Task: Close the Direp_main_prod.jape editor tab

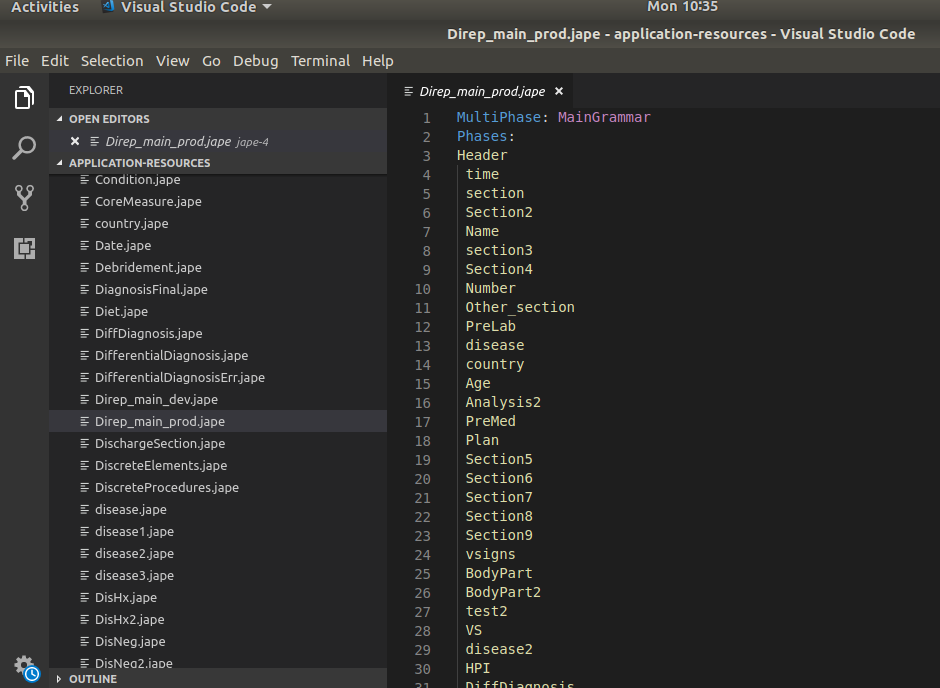Action: [558, 91]
